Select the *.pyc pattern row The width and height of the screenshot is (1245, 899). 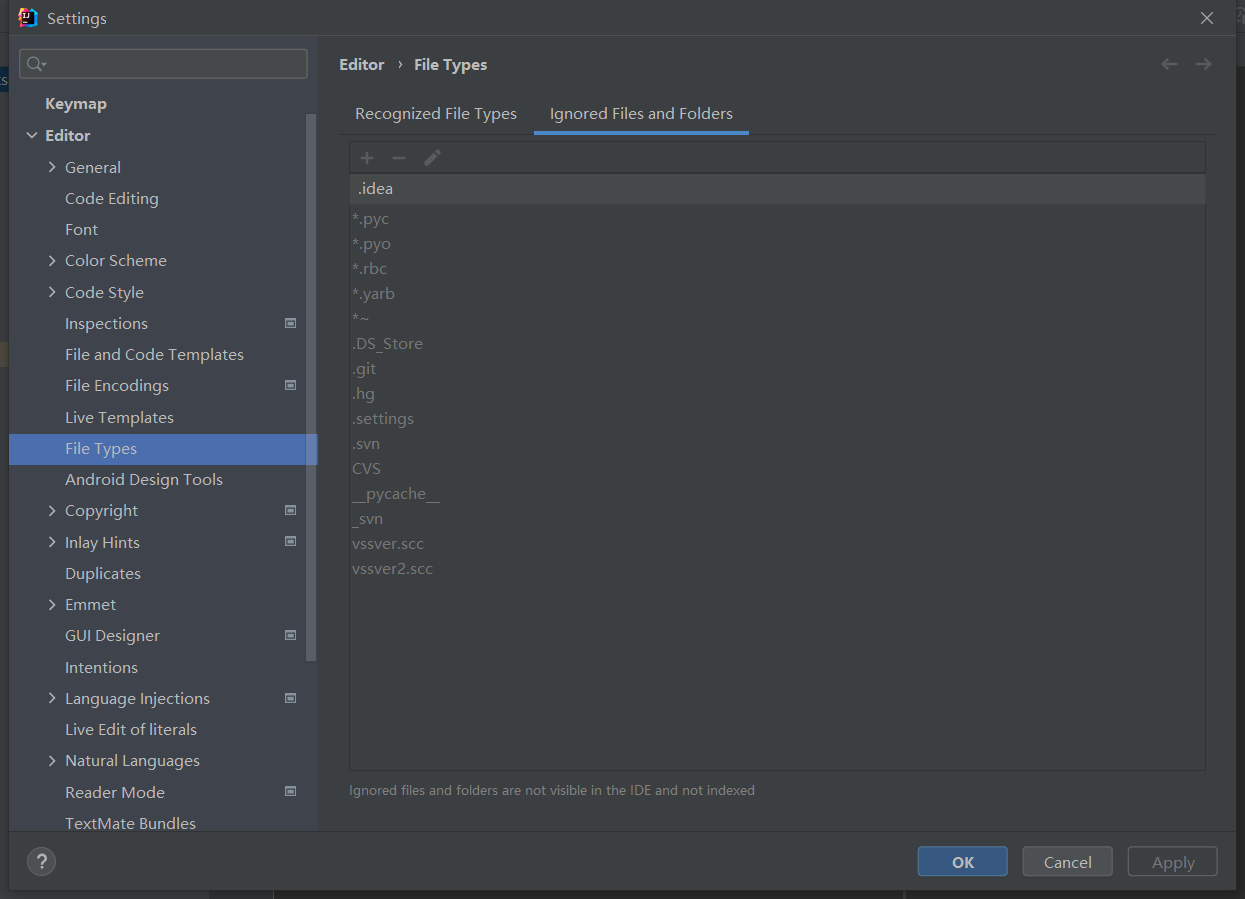777,219
